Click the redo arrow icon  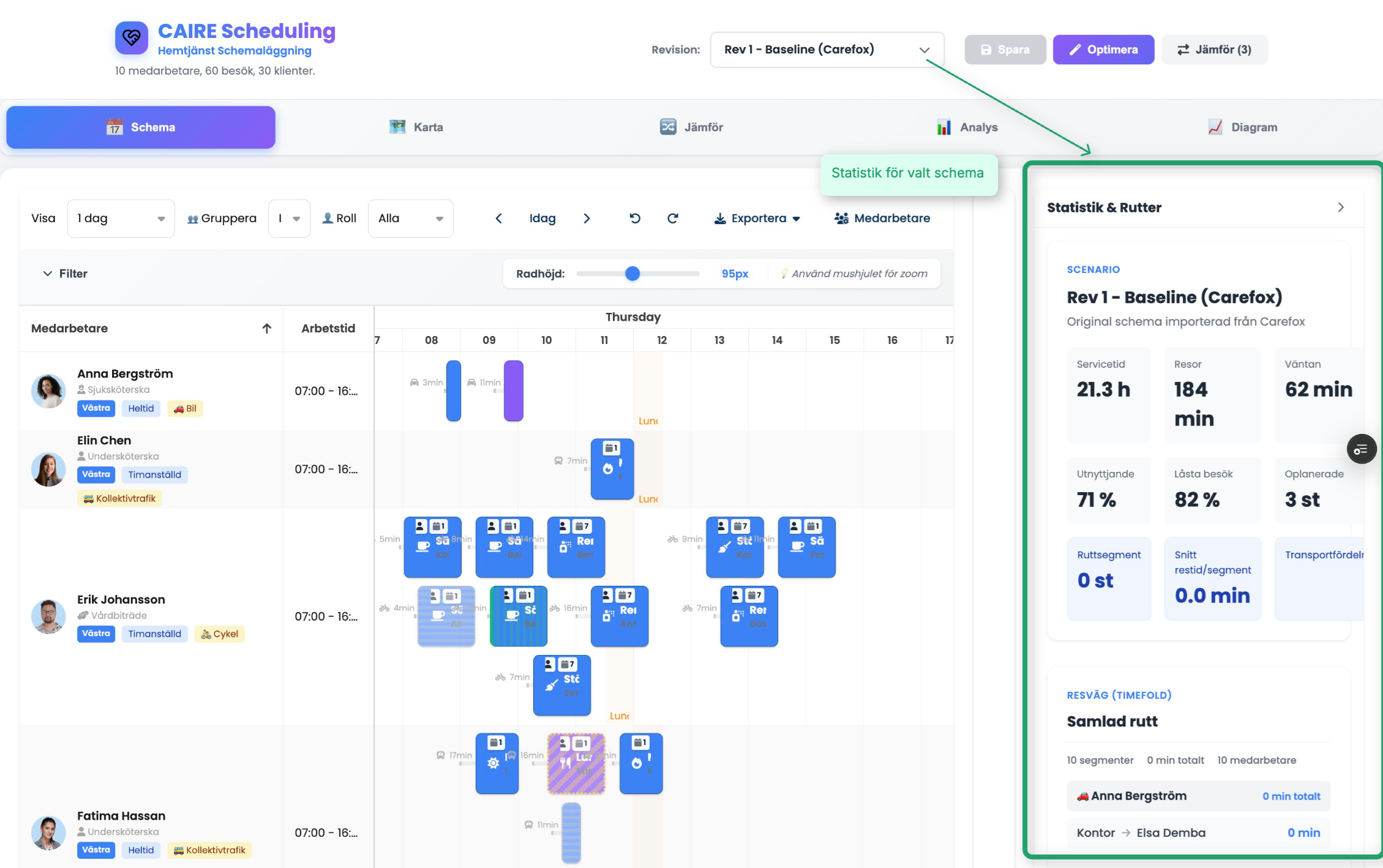click(x=672, y=219)
